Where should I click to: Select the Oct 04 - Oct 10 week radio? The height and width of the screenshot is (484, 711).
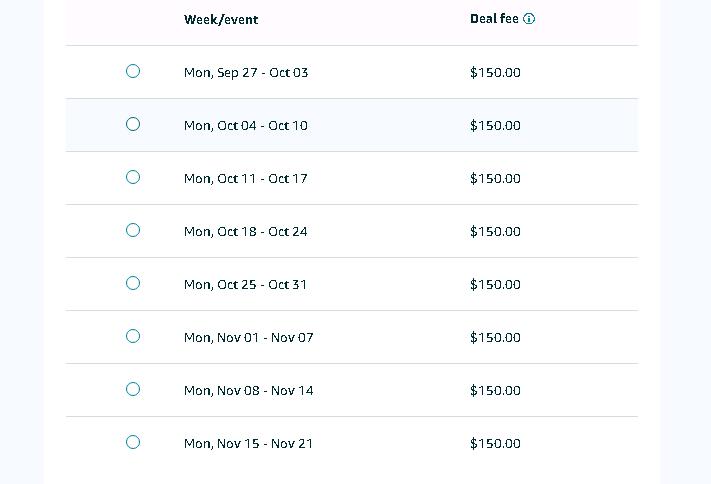133,124
